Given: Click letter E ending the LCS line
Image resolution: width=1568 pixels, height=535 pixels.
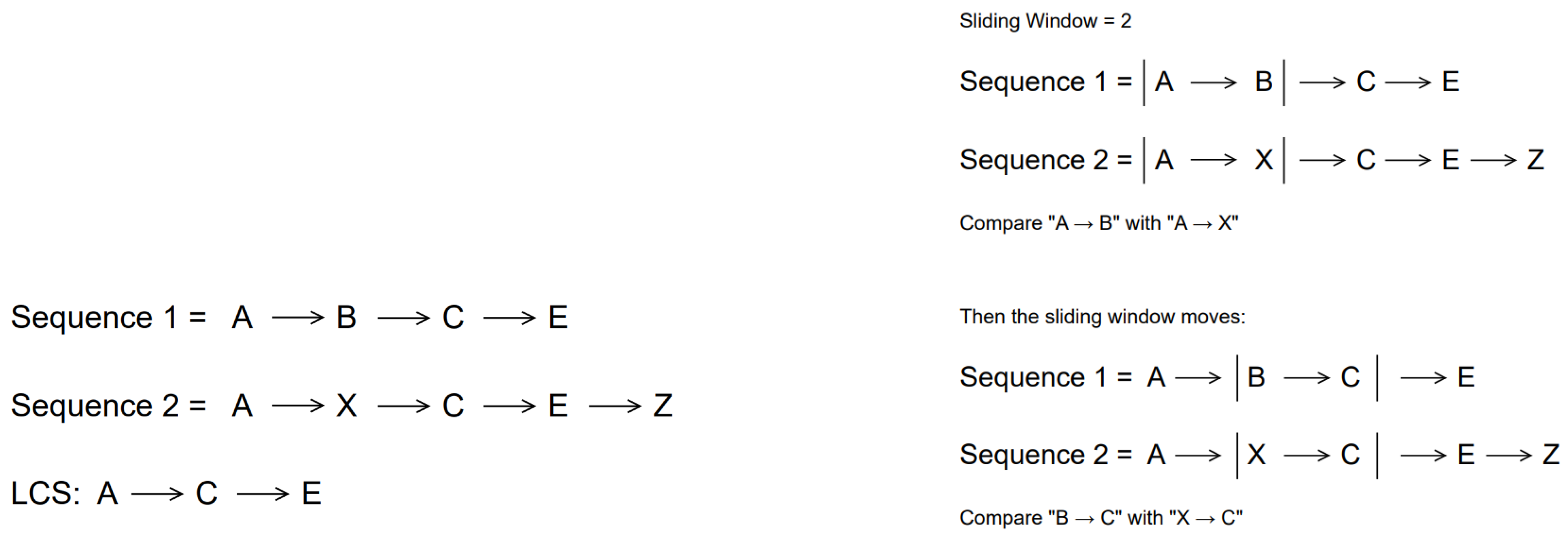Looking at the screenshot, I should coord(311,493).
